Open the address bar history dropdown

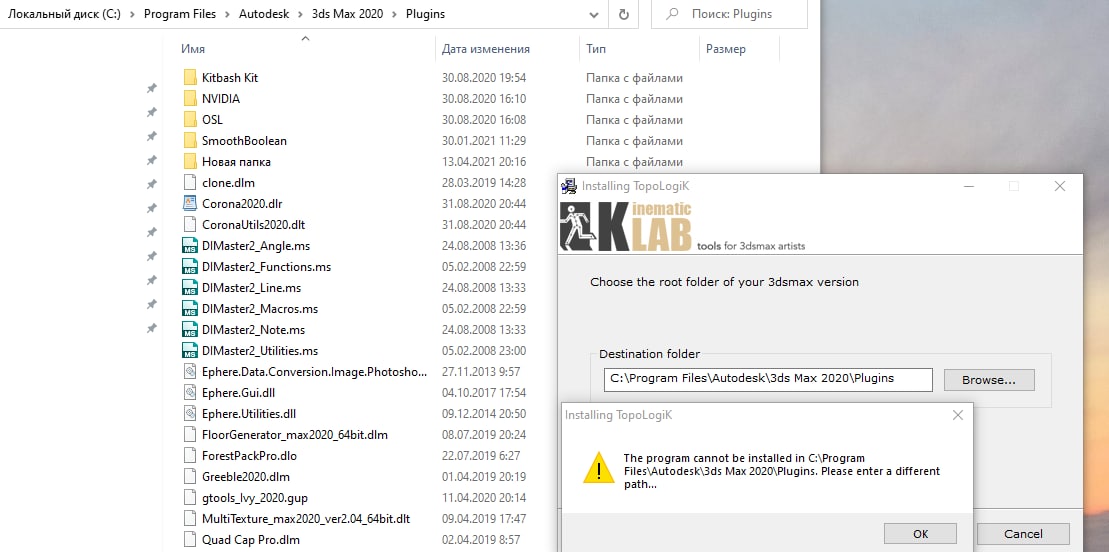pyautogui.click(x=594, y=14)
